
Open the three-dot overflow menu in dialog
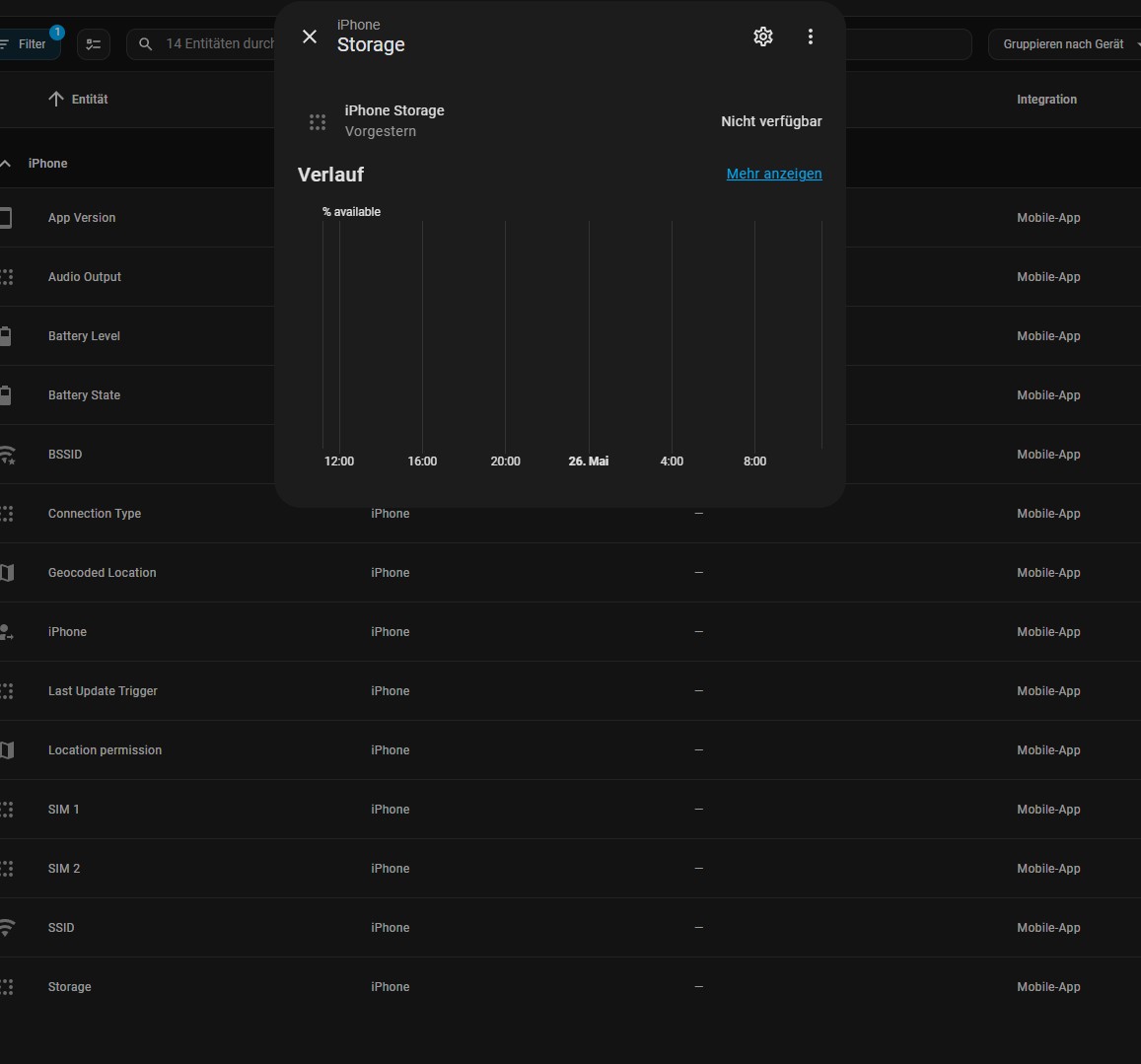[x=810, y=36]
